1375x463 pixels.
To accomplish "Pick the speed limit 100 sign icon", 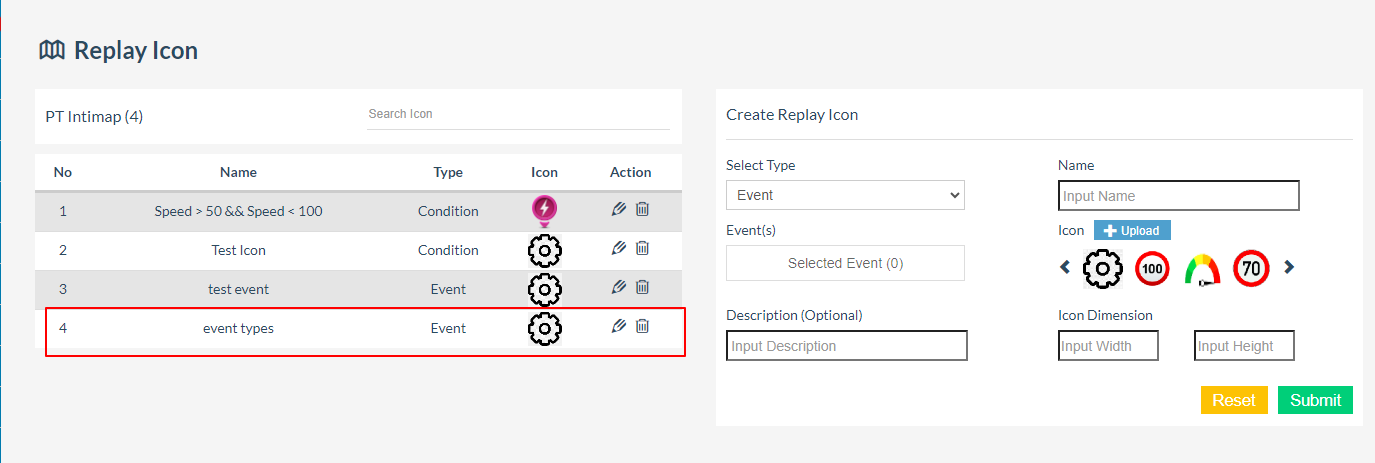I will click(x=1152, y=268).
